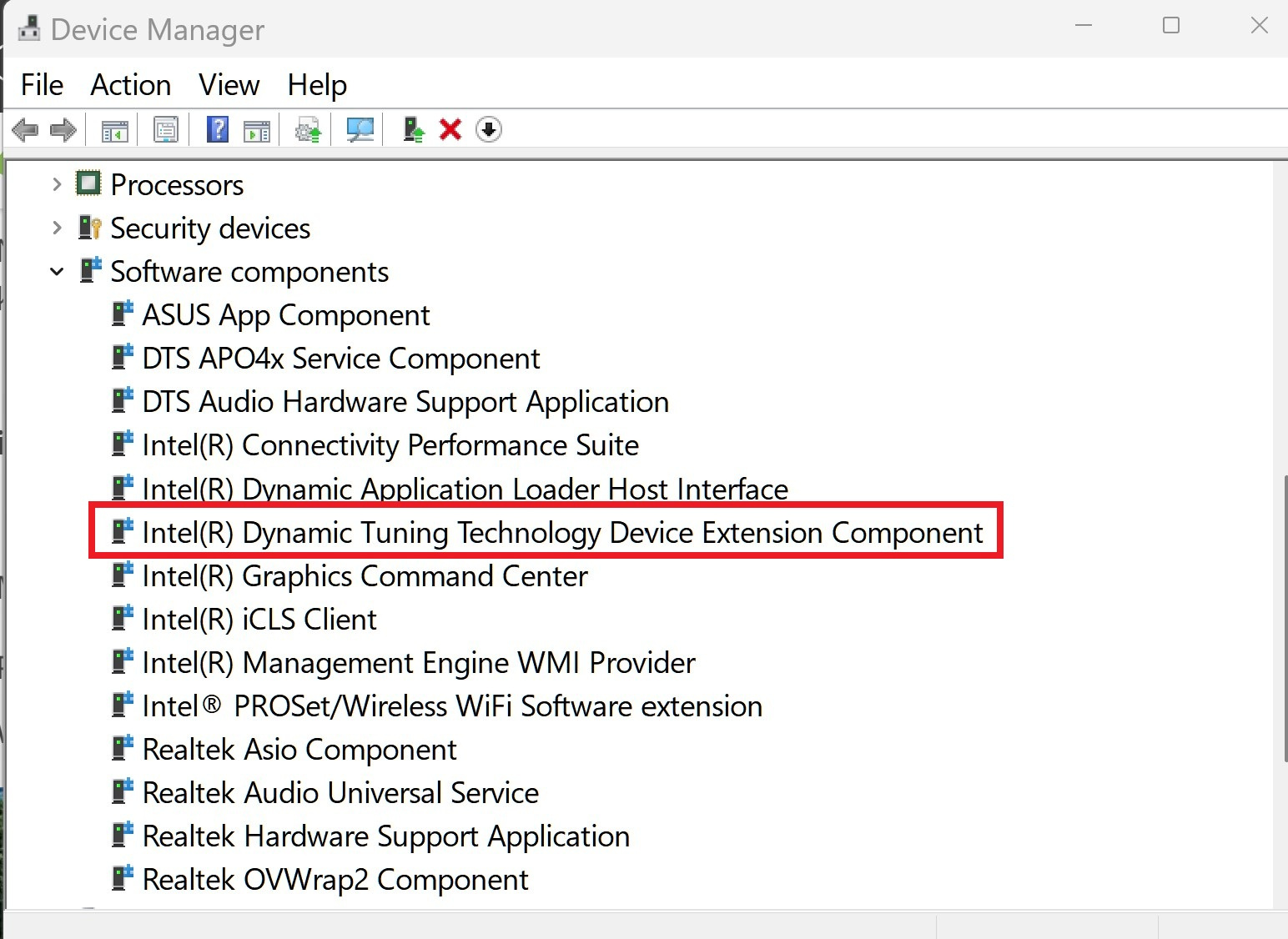Click the blue Help question-mark icon
This screenshot has width=1288, height=939.
(218, 129)
